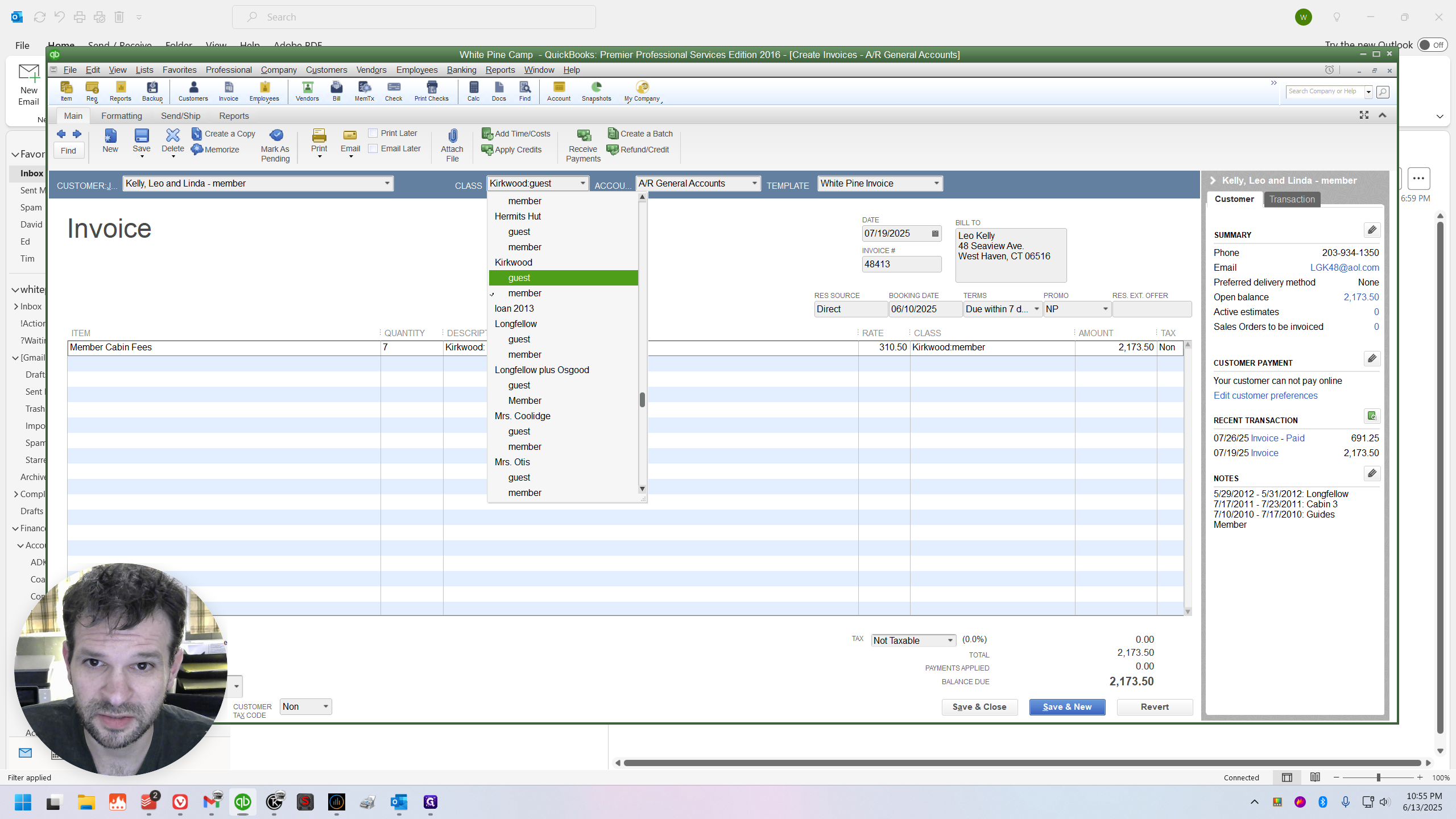Click the Print Checks icon
The image size is (1456, 819).
(x=432, y=91)
